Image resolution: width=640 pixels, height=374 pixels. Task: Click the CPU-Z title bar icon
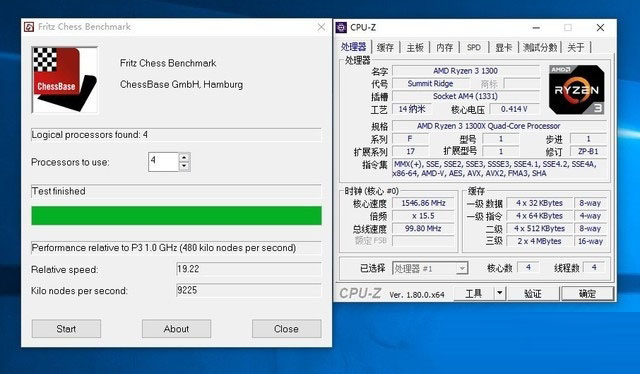point(341,27)
